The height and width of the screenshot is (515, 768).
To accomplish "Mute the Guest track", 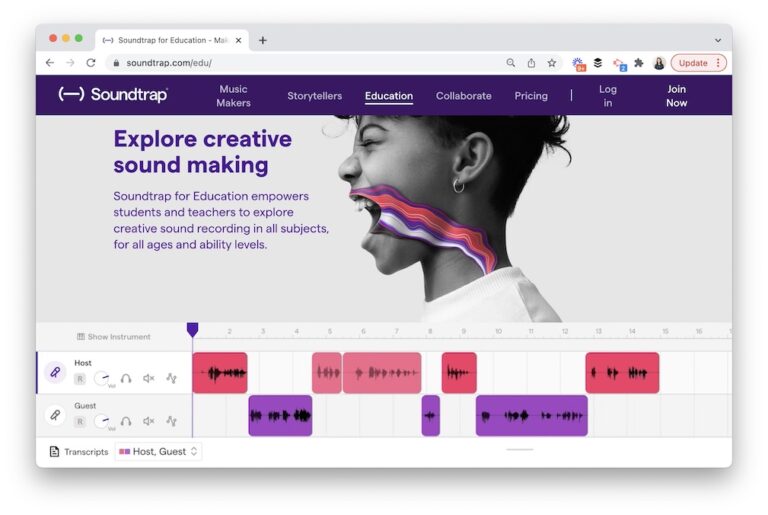I will [x=149, y=421].
